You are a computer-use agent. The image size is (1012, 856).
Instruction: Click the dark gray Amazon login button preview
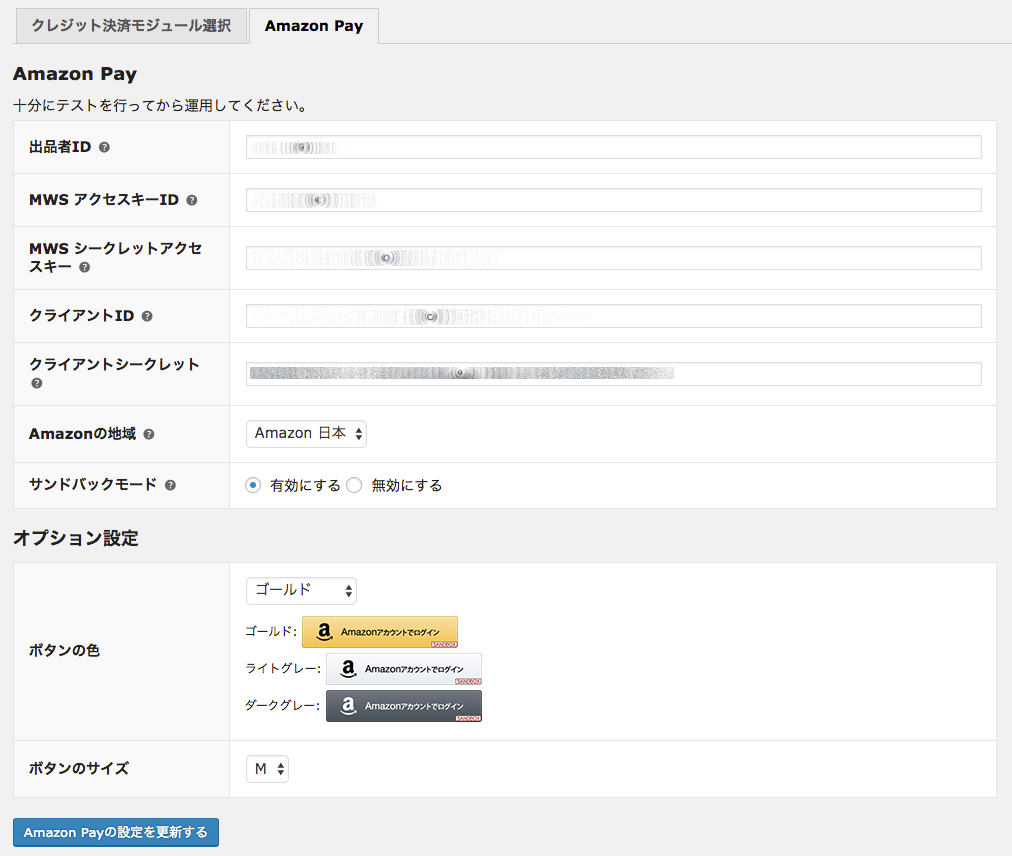point(404,706)
